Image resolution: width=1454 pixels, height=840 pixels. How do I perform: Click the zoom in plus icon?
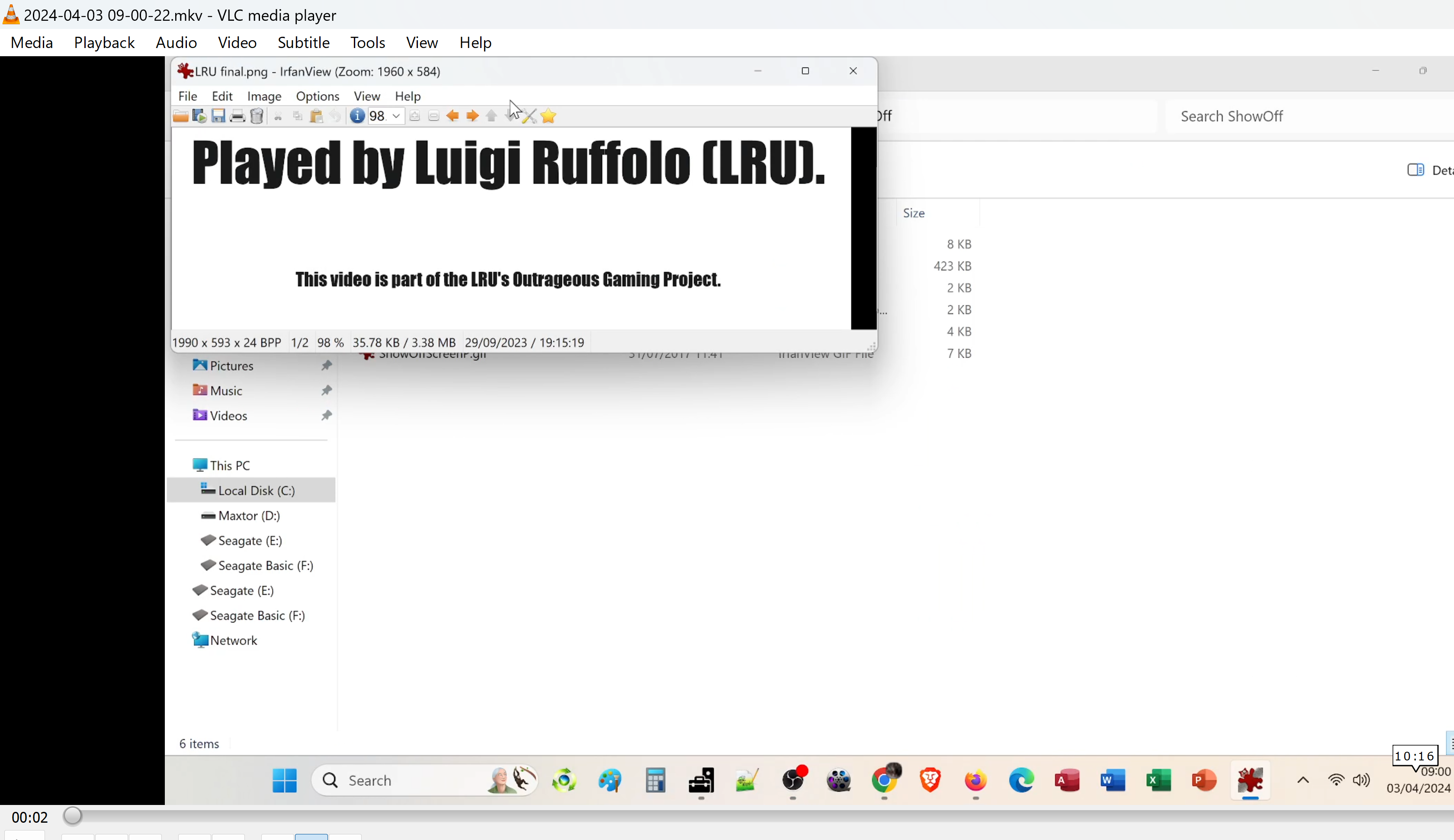414,116
